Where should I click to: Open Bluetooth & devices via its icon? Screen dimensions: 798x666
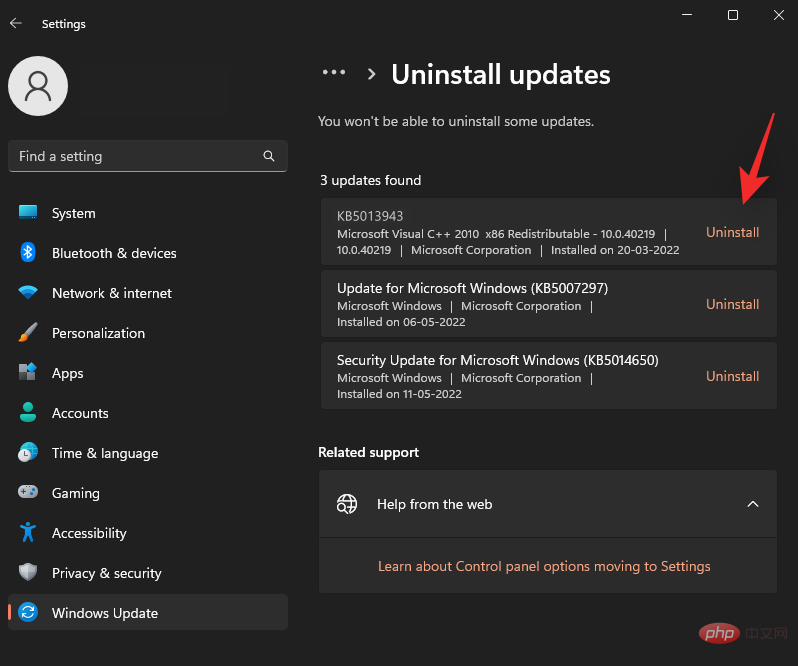tap(28, 253)
